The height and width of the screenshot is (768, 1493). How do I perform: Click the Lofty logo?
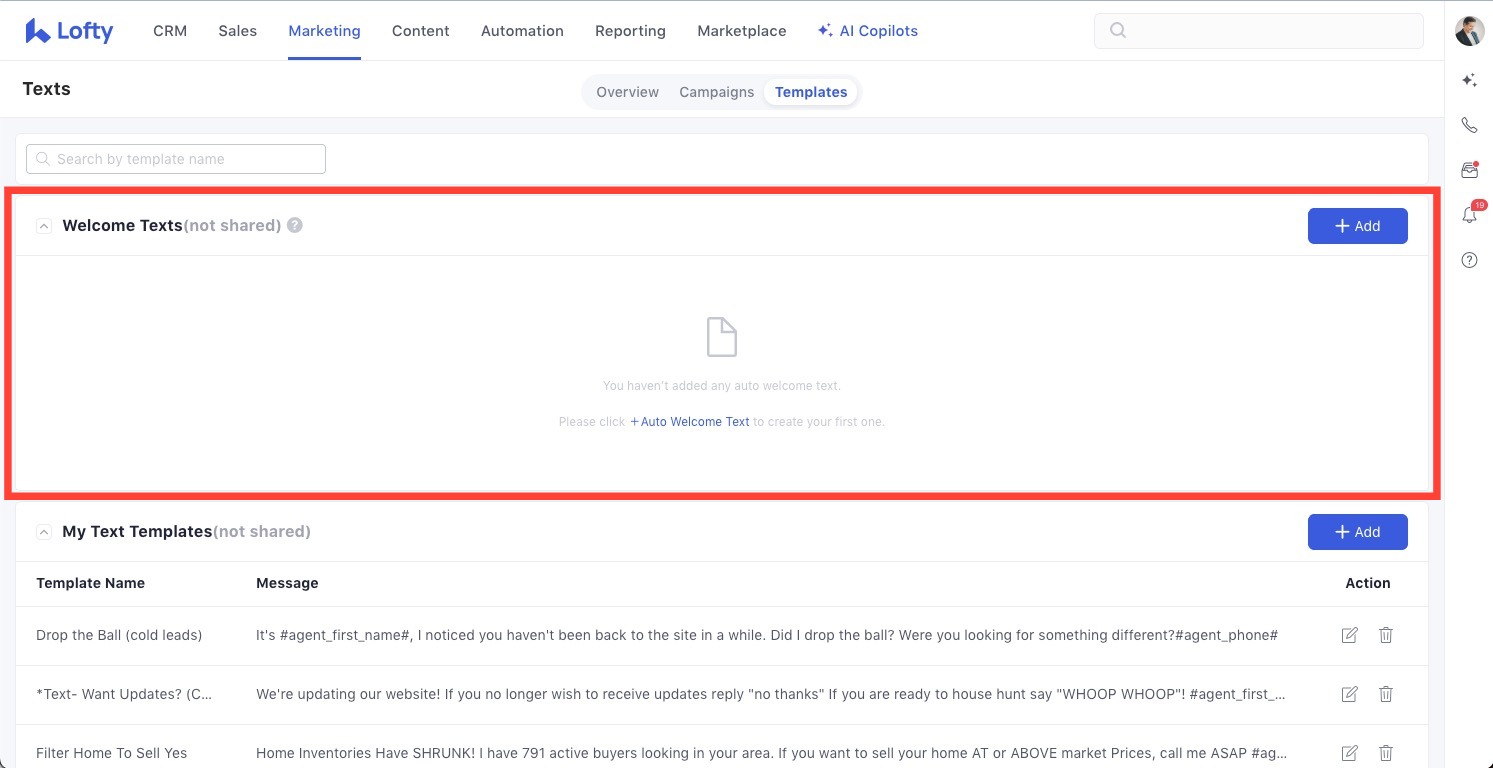coord(69,31)
